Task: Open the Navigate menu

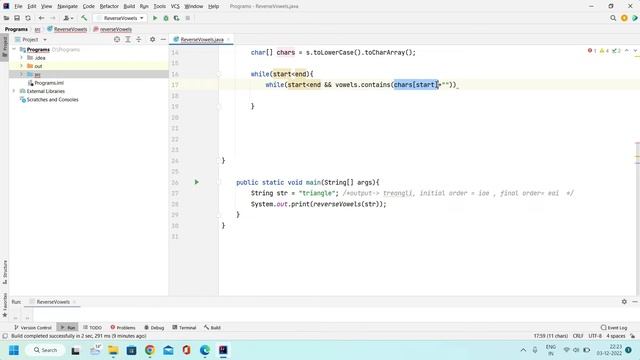Action: 67,6
